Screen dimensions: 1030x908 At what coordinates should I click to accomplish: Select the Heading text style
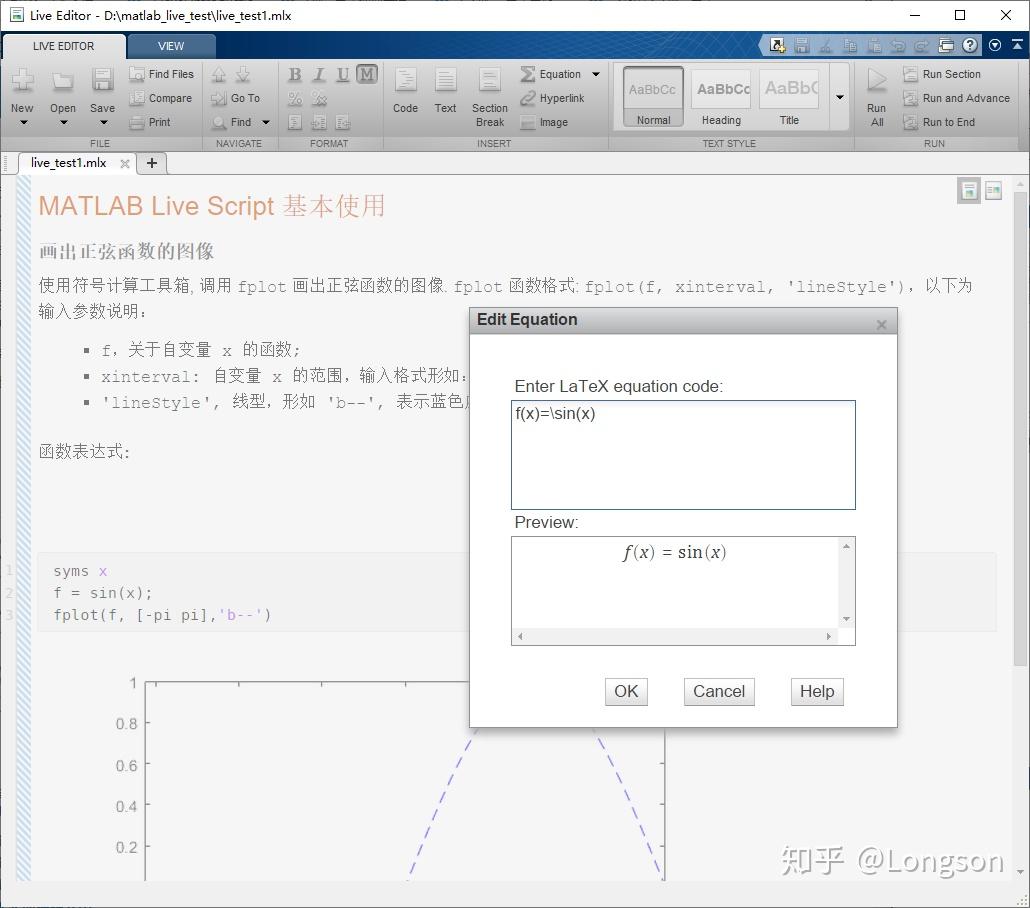tap(721, 95)
